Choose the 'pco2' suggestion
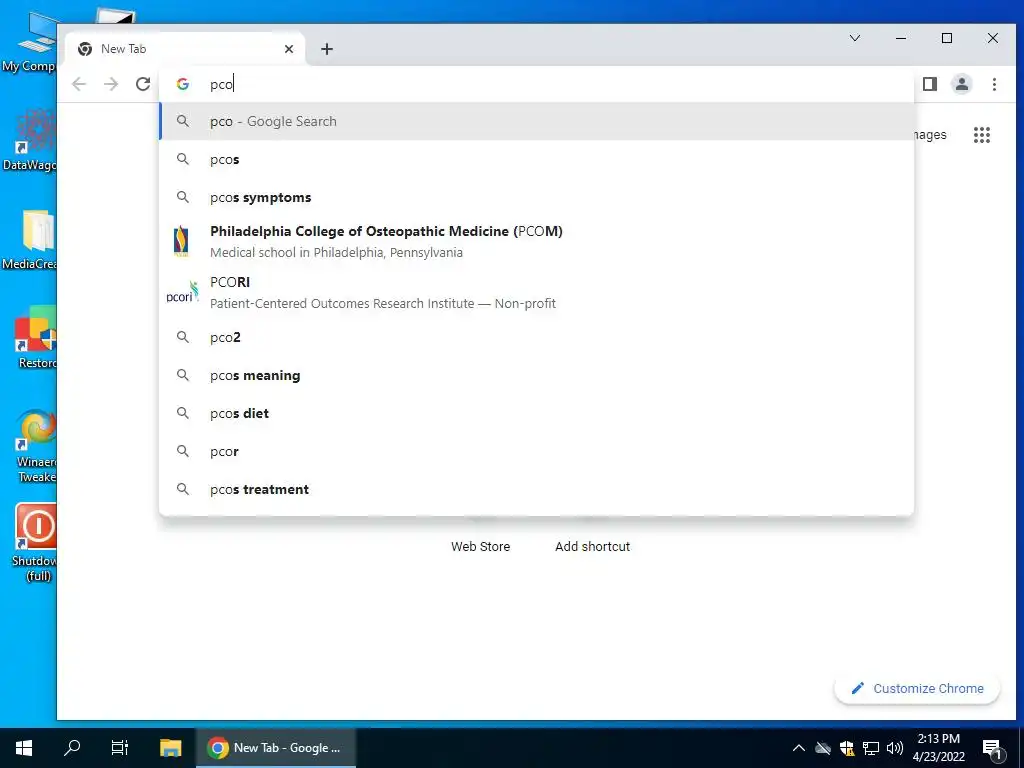Viewport: 1024px width, 768px height. (536, 337)
